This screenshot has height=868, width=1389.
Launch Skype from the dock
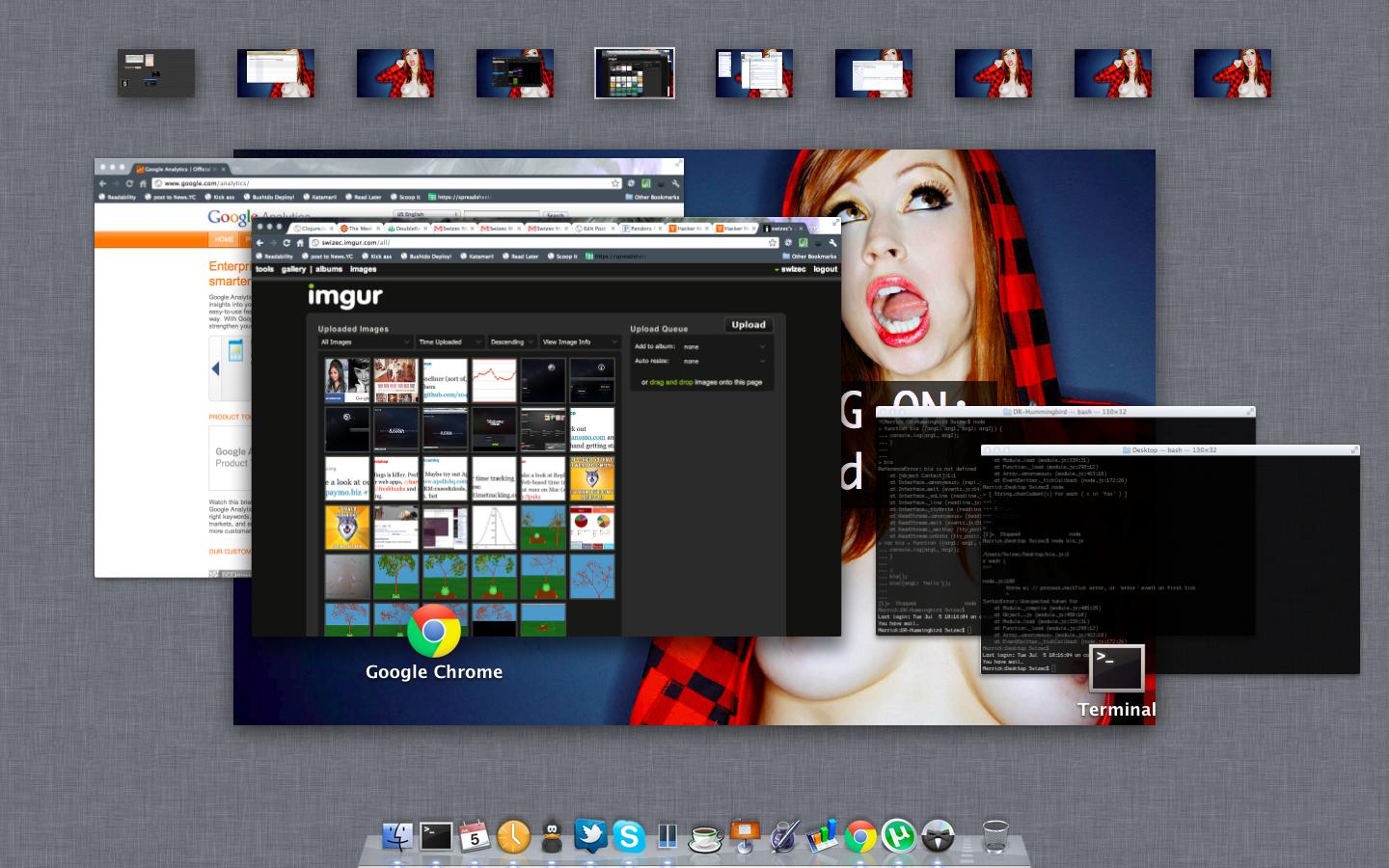(x=629, y=835)
